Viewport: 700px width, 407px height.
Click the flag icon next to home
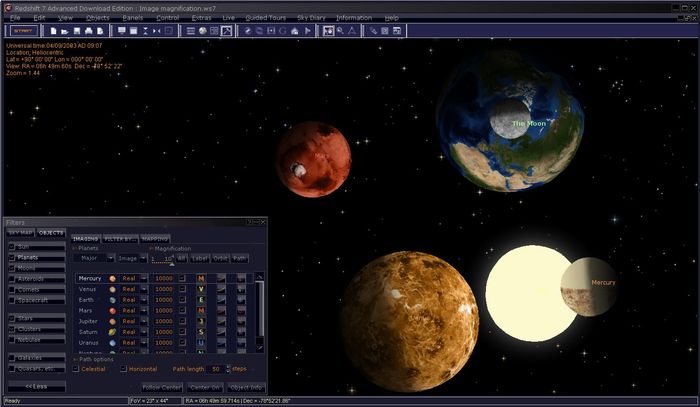click(307, 31)
